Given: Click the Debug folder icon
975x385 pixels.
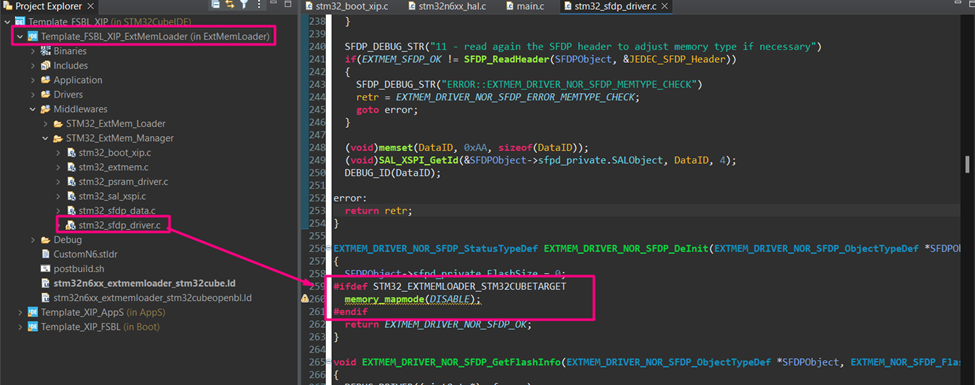Looking at the screenshot, I should click(x=45, y=240).
